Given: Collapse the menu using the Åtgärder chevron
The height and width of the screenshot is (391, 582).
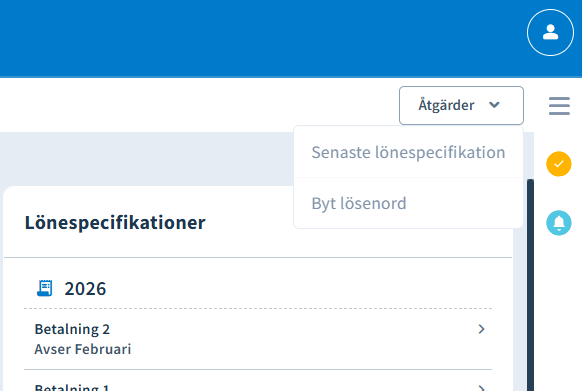Looking at the screenshot, I should [494, 105].
